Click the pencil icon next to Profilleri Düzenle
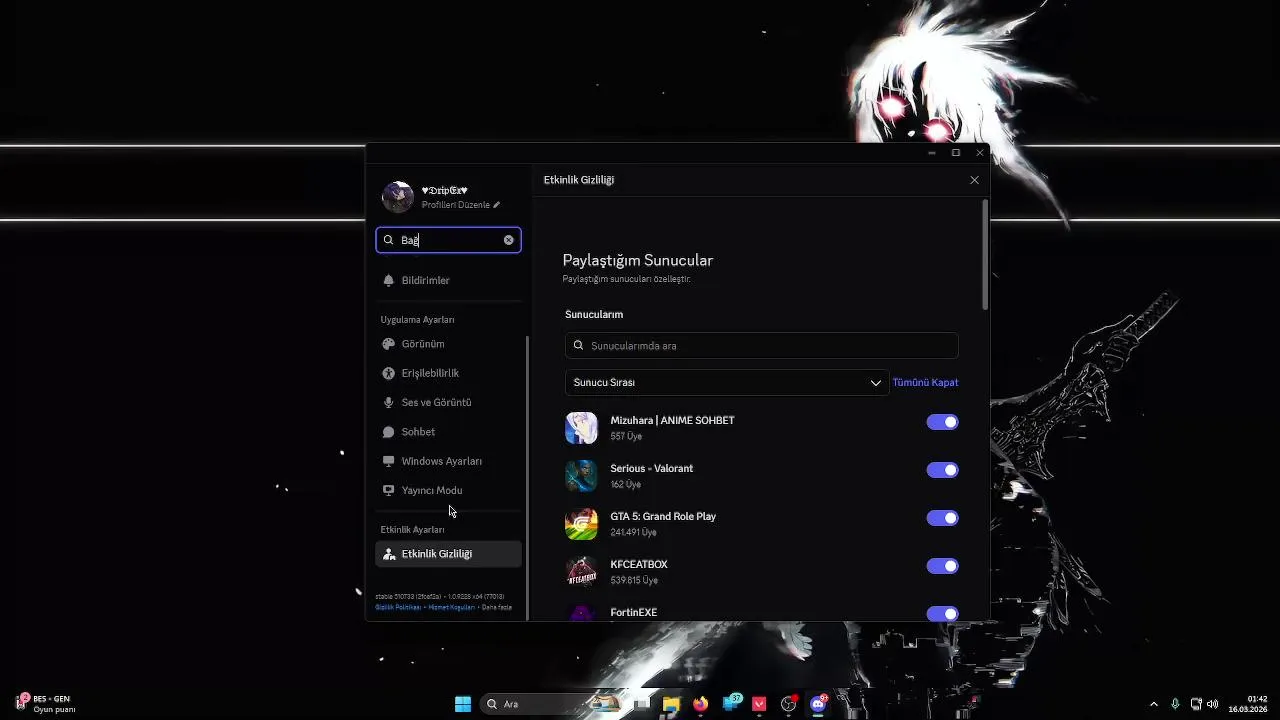1280x720 pixels. pyautogui.click(x=496, y=205)
